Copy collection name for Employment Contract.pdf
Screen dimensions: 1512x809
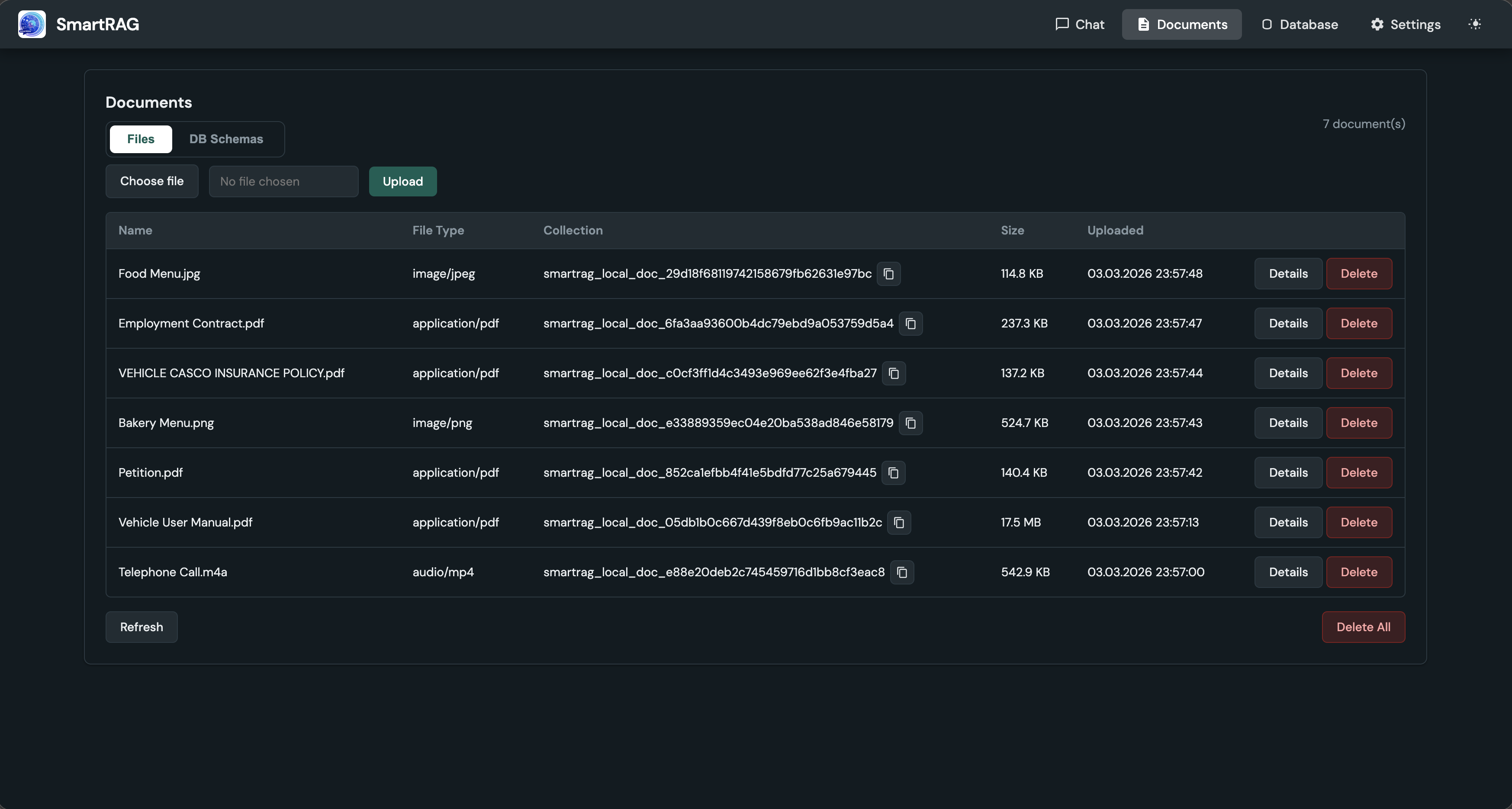[x=910, y=324]
